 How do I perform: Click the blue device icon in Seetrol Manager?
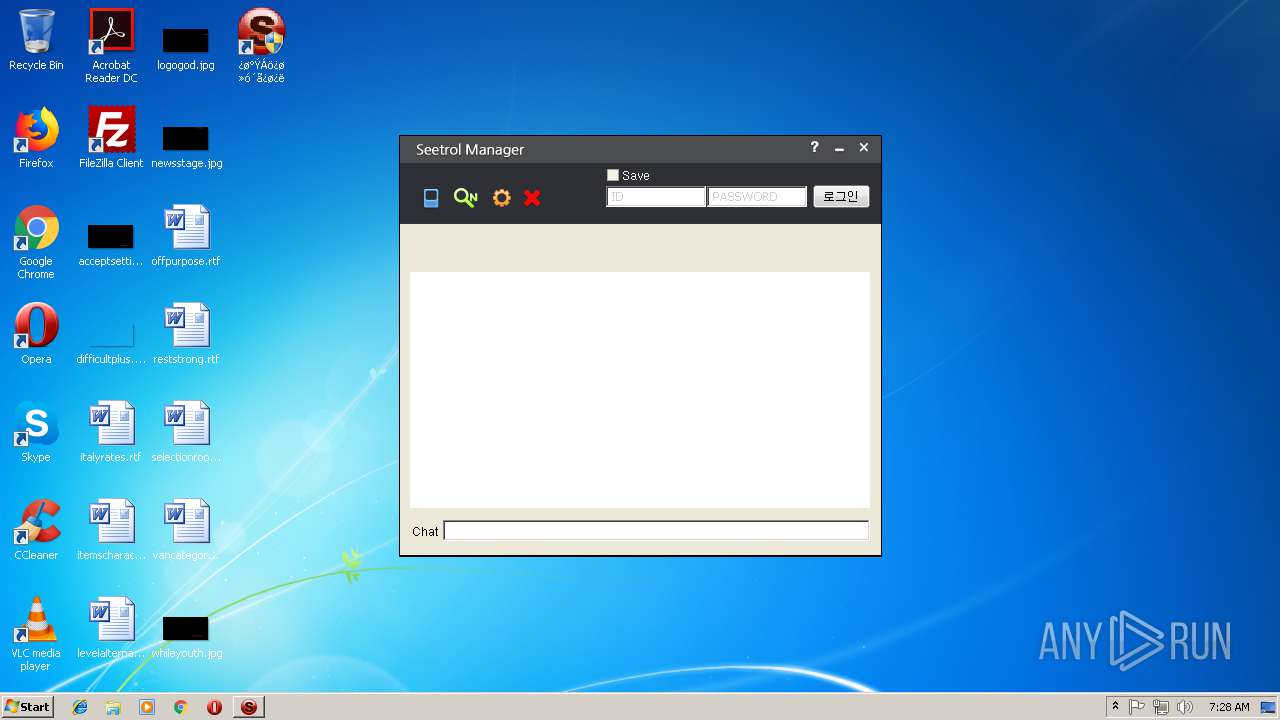click(431, 198)
